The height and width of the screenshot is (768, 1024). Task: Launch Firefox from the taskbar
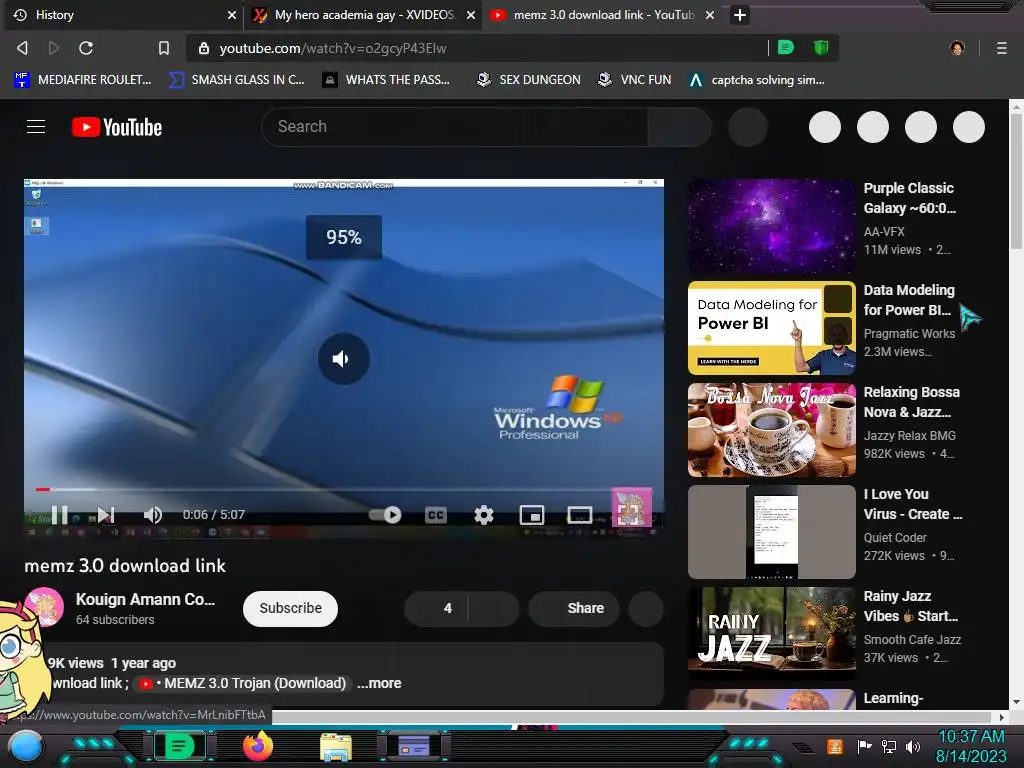pyautogui.click(x=259, y=746)
